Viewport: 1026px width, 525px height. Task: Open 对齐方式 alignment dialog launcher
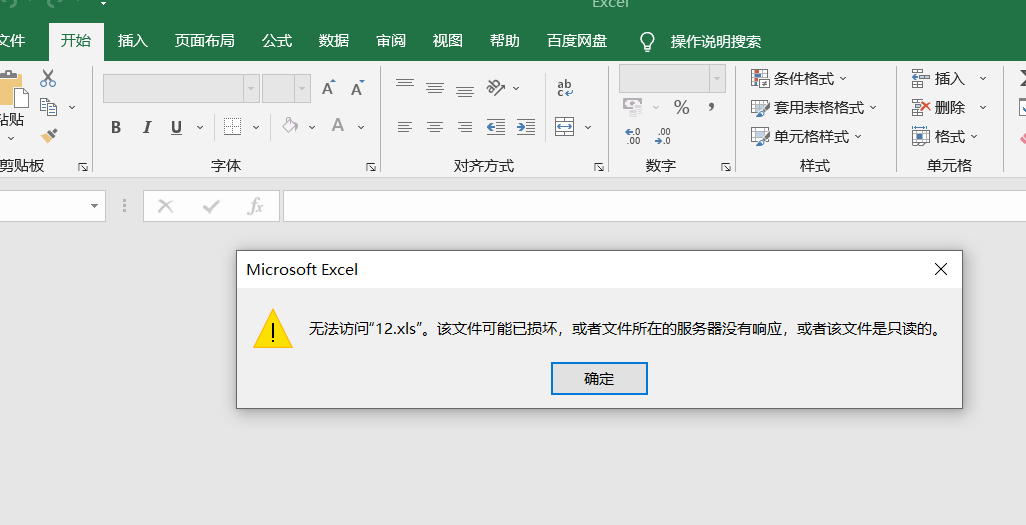[599, 168]
